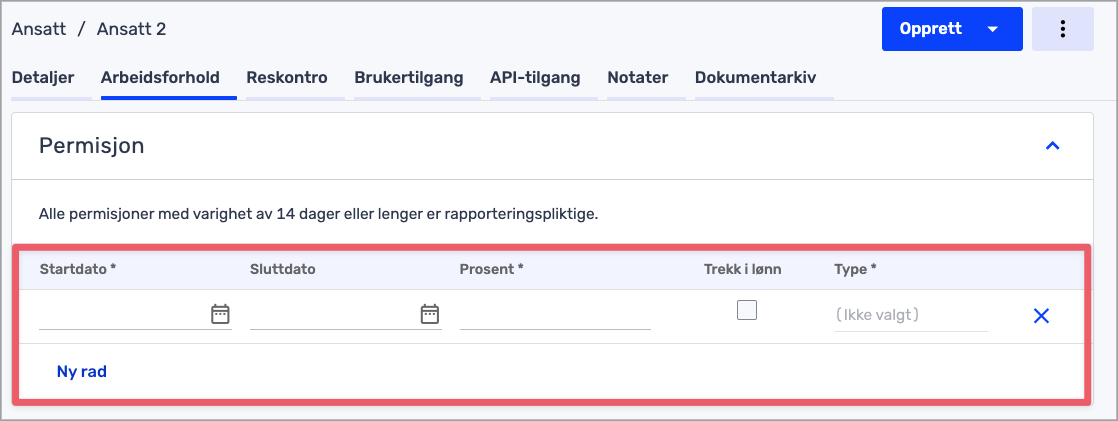The height and width of the screenshot is (421, 1118).
Task: Navigate to Ansatt breadcrumb link
Action: [39, 29]
